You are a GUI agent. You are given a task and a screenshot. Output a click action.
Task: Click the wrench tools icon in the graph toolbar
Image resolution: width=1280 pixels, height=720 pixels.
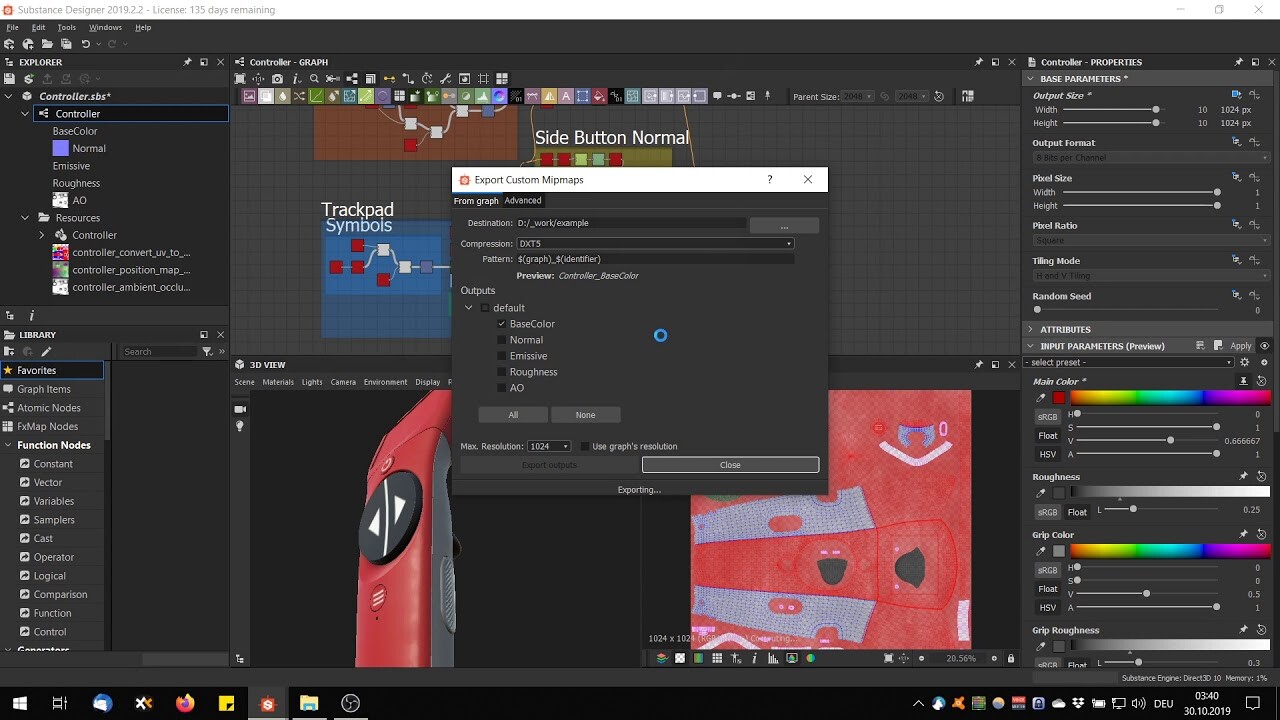pyautogui.click(x=446, y=78)
